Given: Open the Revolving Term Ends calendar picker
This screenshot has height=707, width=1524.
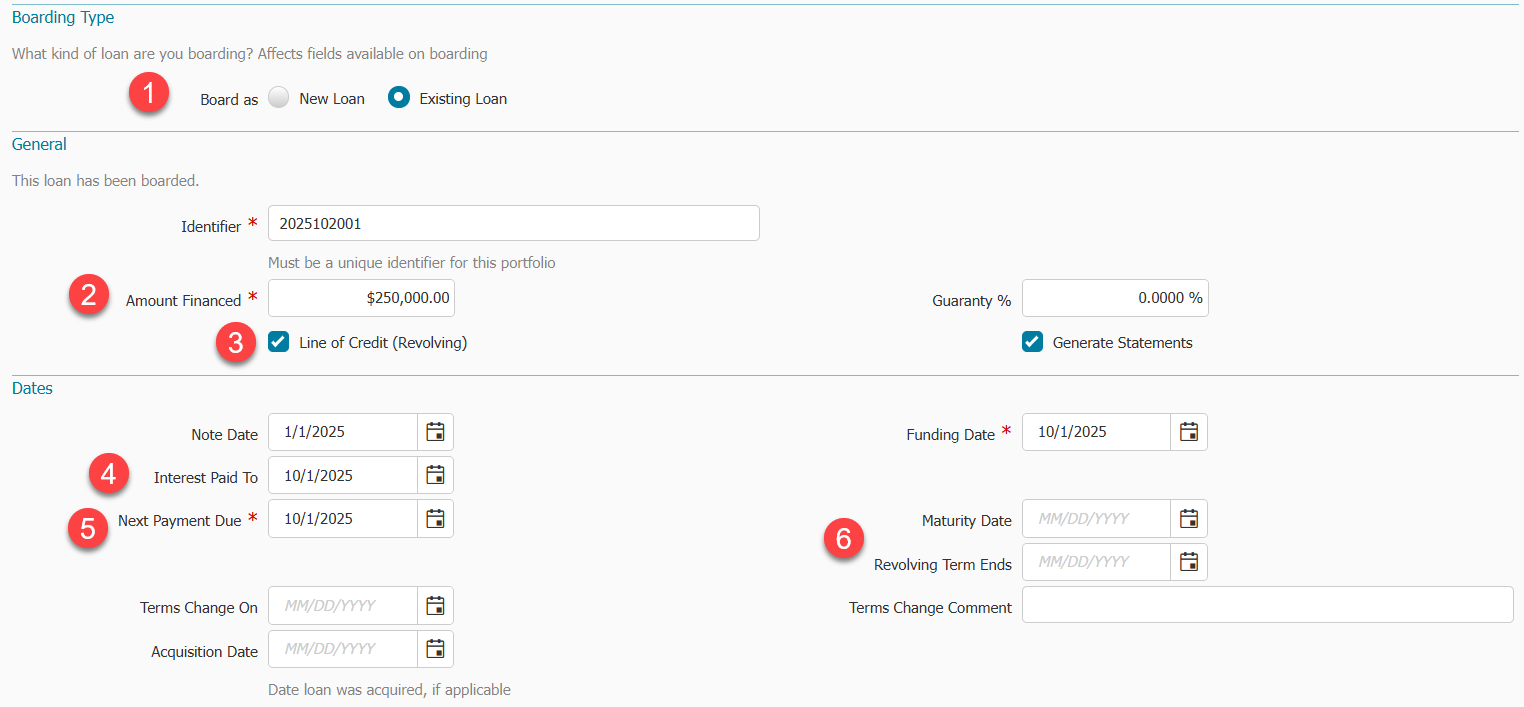Looking at the screenshot, I should (x=1189, y=562).
